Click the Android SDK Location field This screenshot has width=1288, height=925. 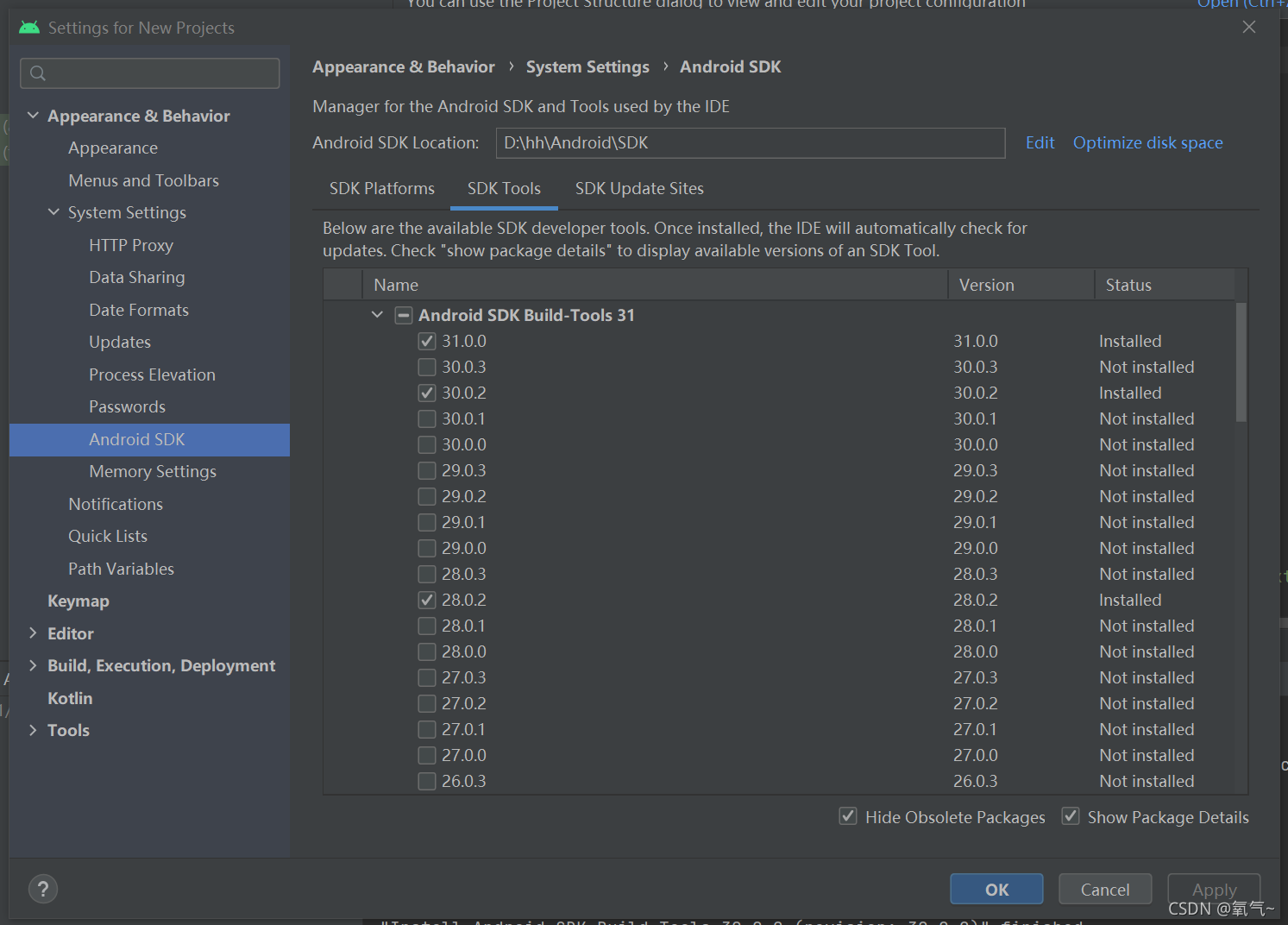(x=751, y=143)
